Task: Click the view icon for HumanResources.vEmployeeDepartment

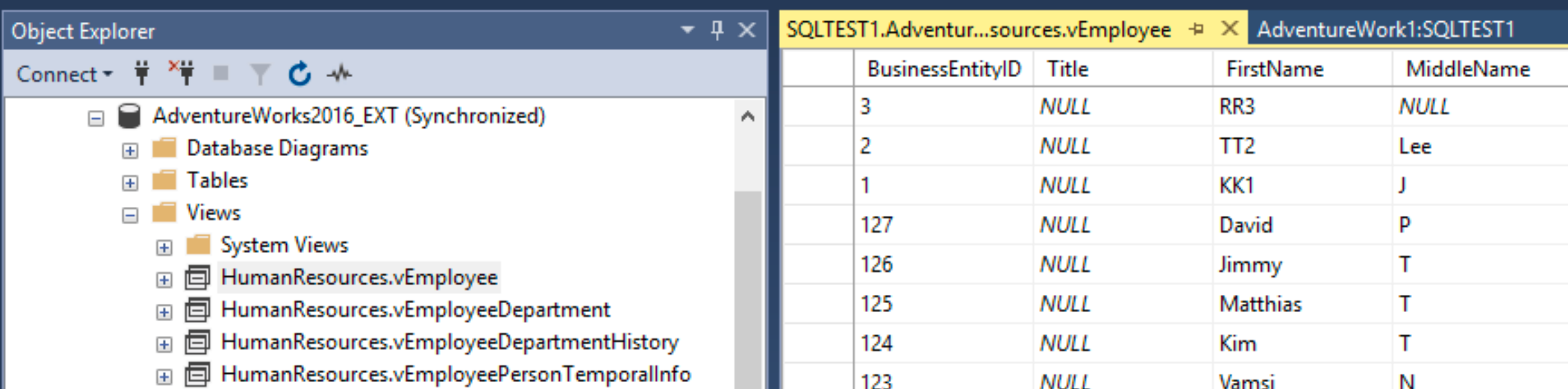Action: tap(198, 309)
